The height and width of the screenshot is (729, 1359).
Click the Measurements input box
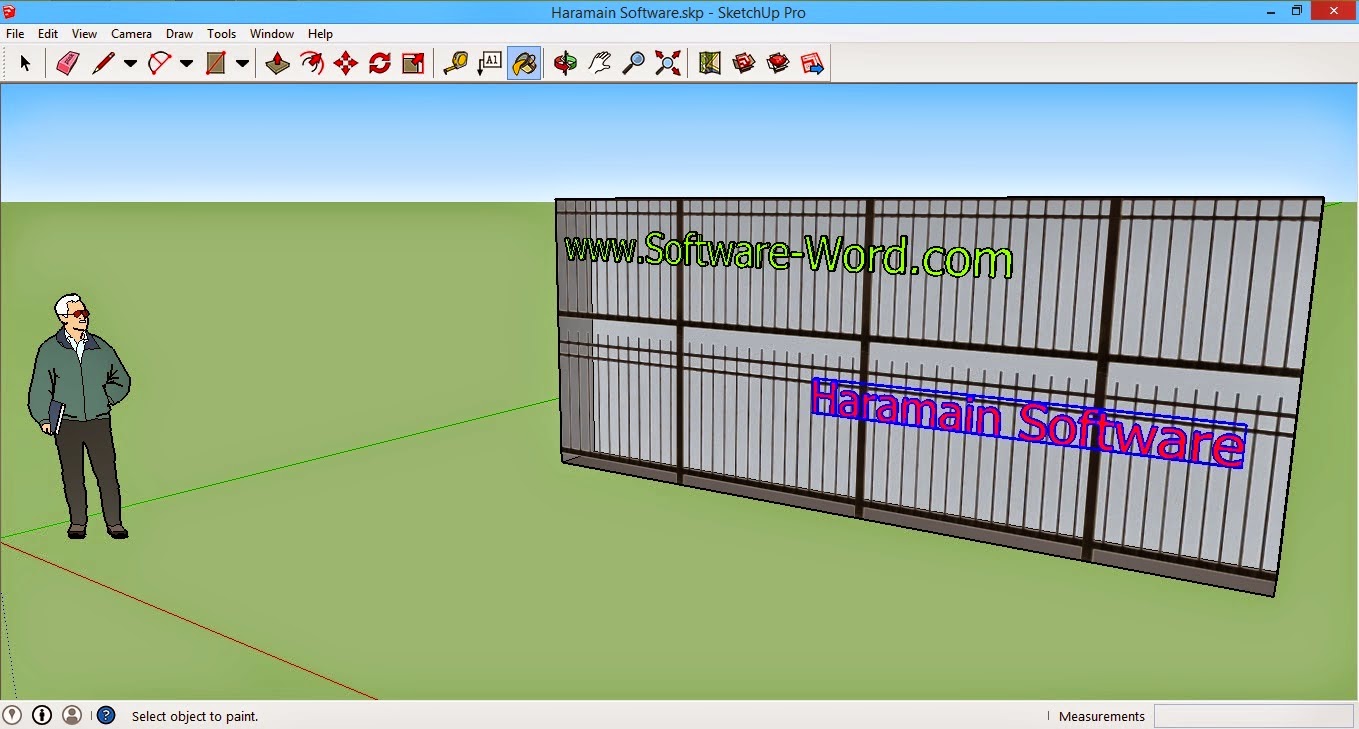(x=1254, y=716)
